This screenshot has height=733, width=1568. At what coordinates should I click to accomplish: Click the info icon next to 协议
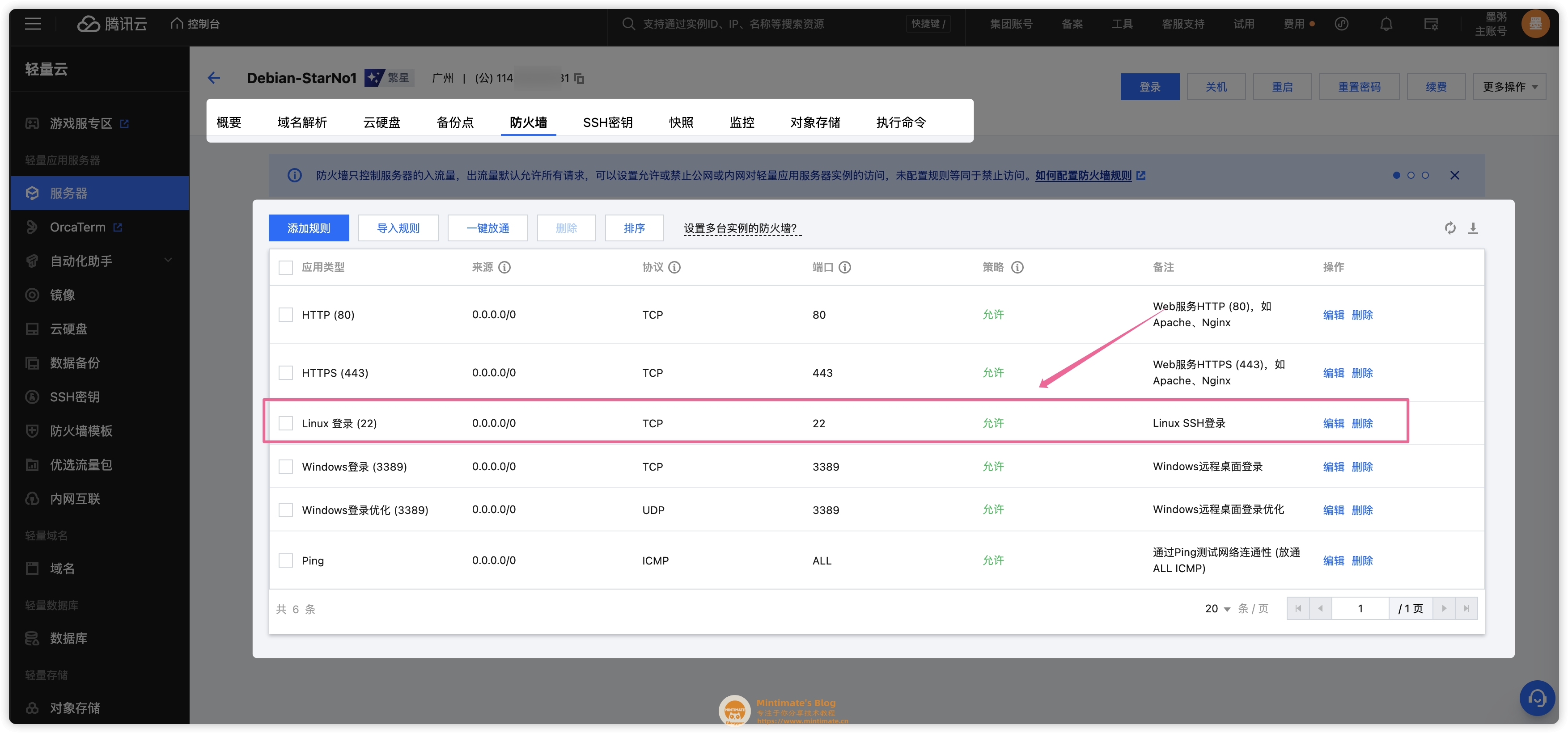point(674,267)
